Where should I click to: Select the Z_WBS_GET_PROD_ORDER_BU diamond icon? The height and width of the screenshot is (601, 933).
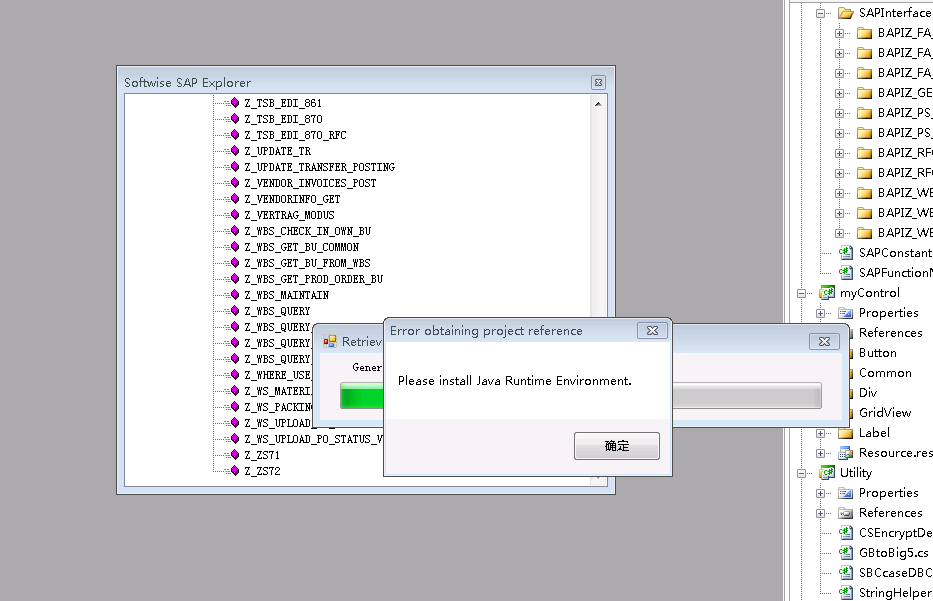tap(235, 279)
